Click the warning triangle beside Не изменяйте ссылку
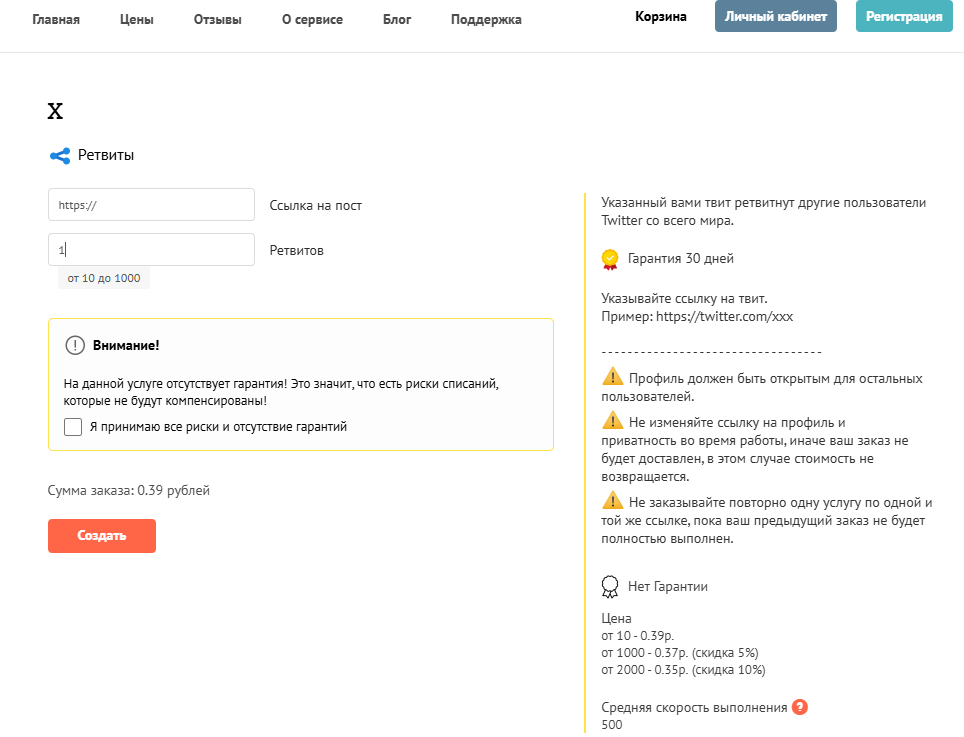 click(x=612, y=420)
